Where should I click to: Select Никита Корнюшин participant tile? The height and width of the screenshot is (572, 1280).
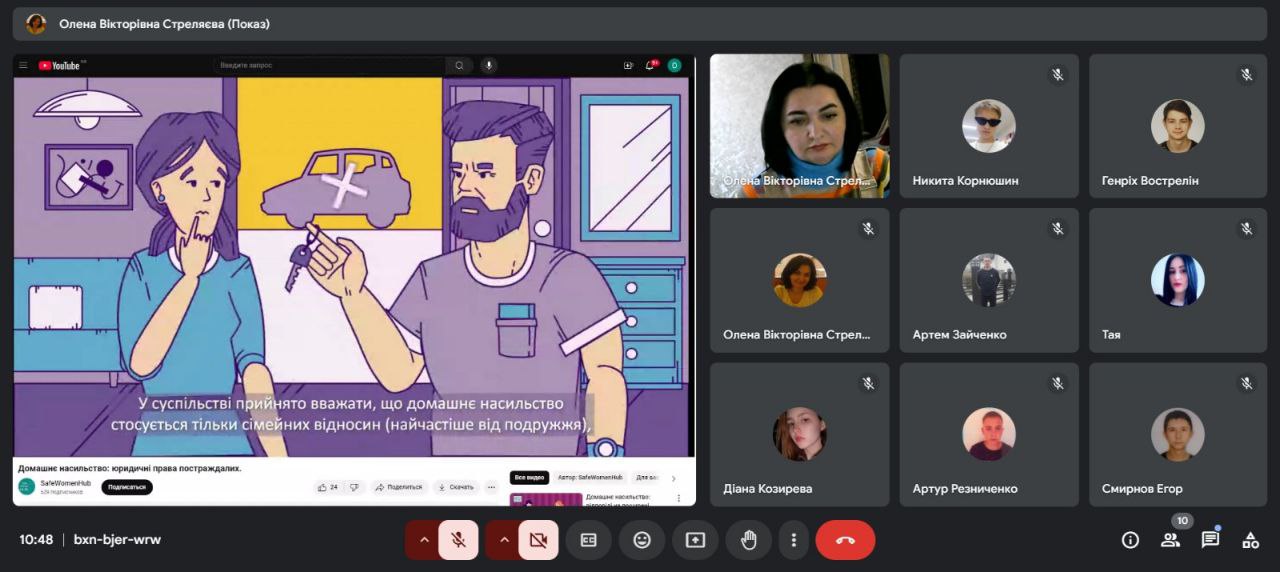point(989,125)
